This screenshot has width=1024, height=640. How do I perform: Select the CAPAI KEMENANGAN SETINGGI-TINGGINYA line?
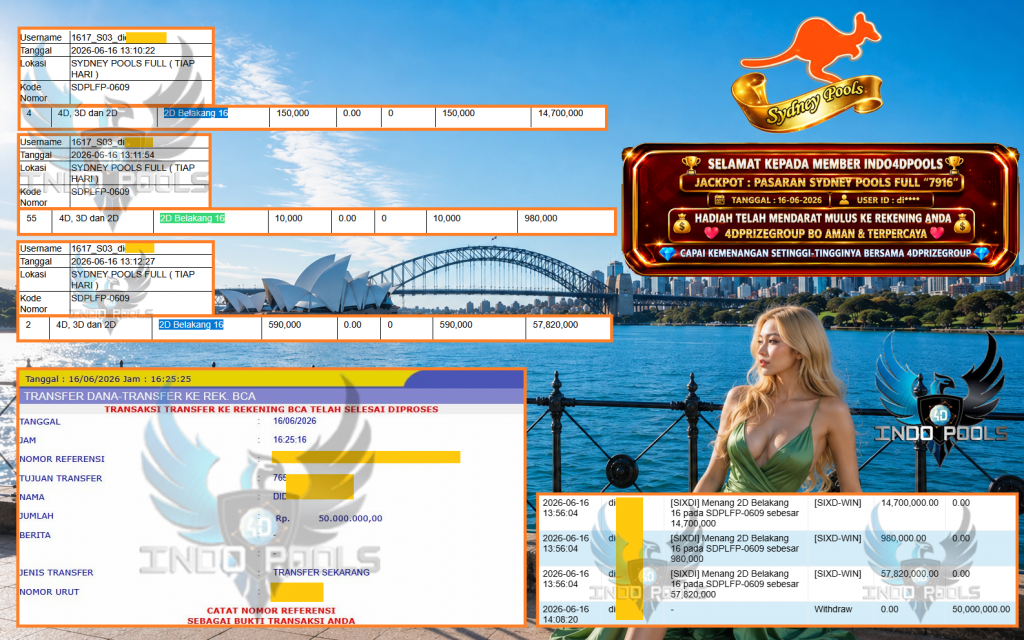825,253
